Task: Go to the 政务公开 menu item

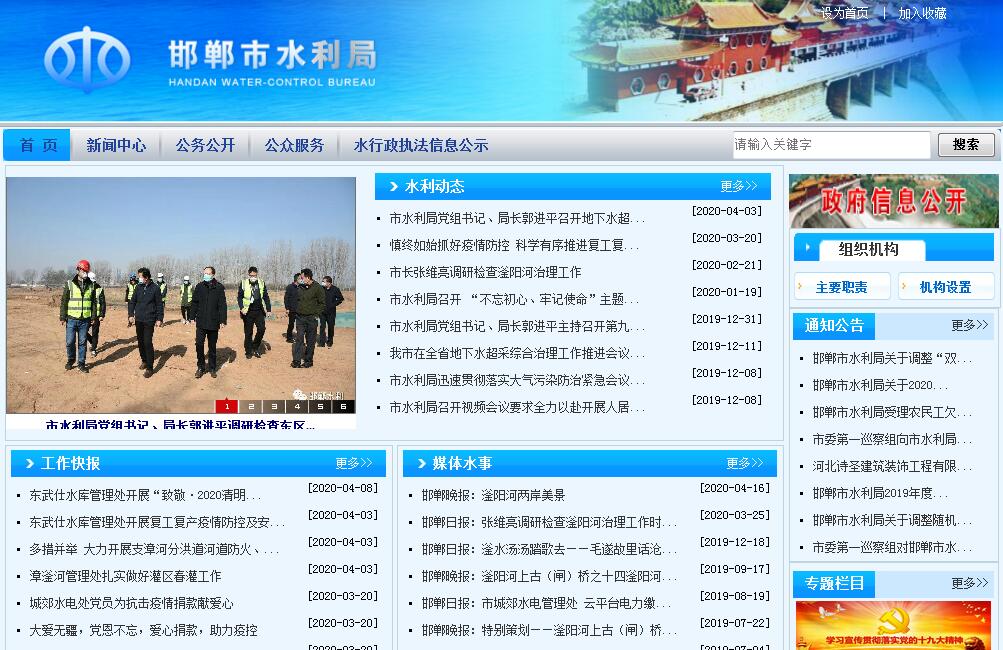Action: point(205,145)
